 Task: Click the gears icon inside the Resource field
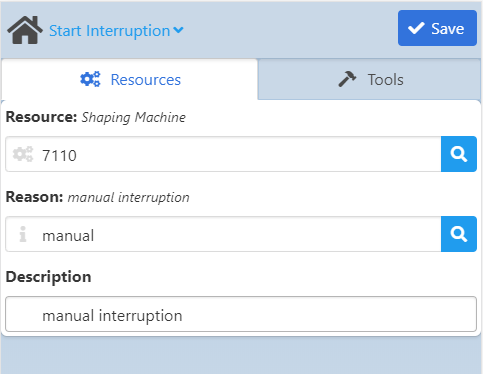[23, 154]
